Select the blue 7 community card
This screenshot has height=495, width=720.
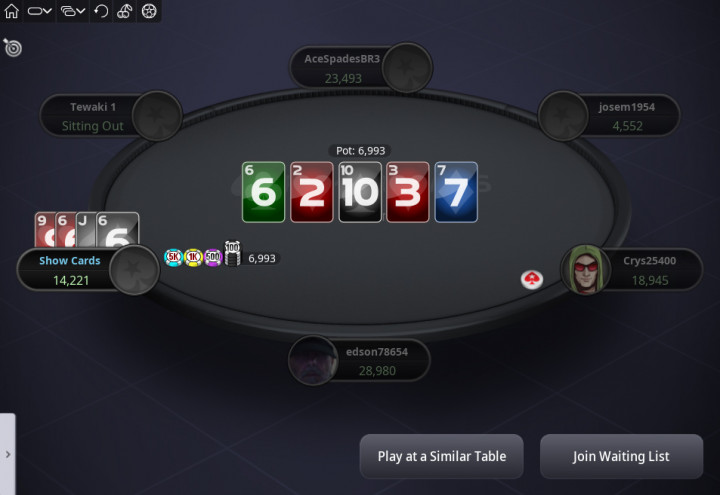tap(456, 192)
